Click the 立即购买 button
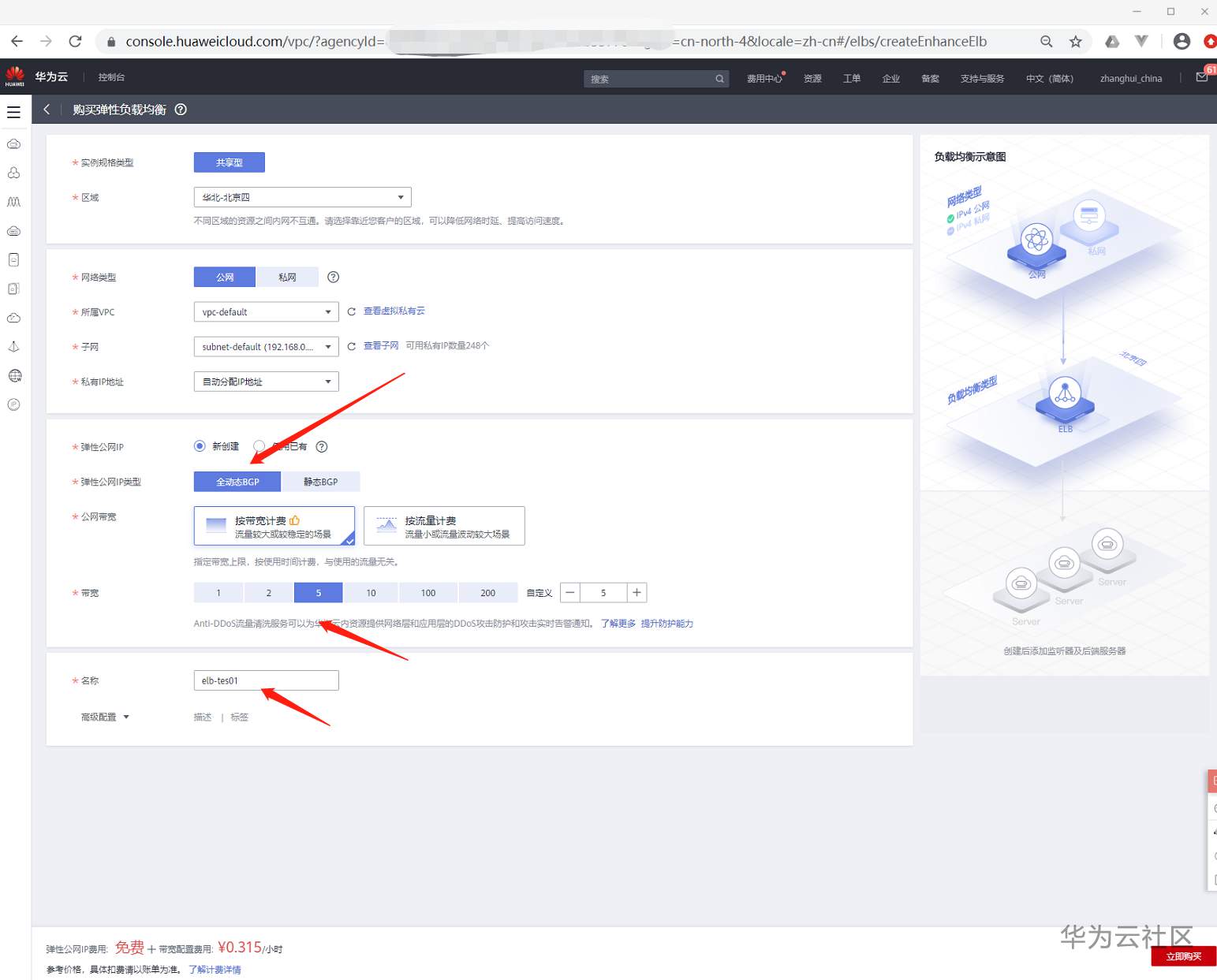 1184,956
